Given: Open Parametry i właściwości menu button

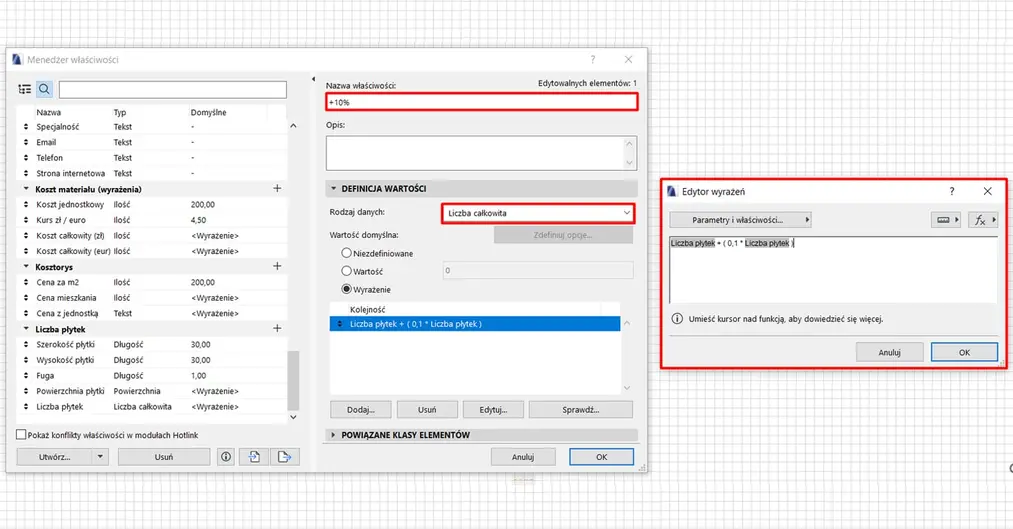Looking at the screenshot, I should [740, 220].
